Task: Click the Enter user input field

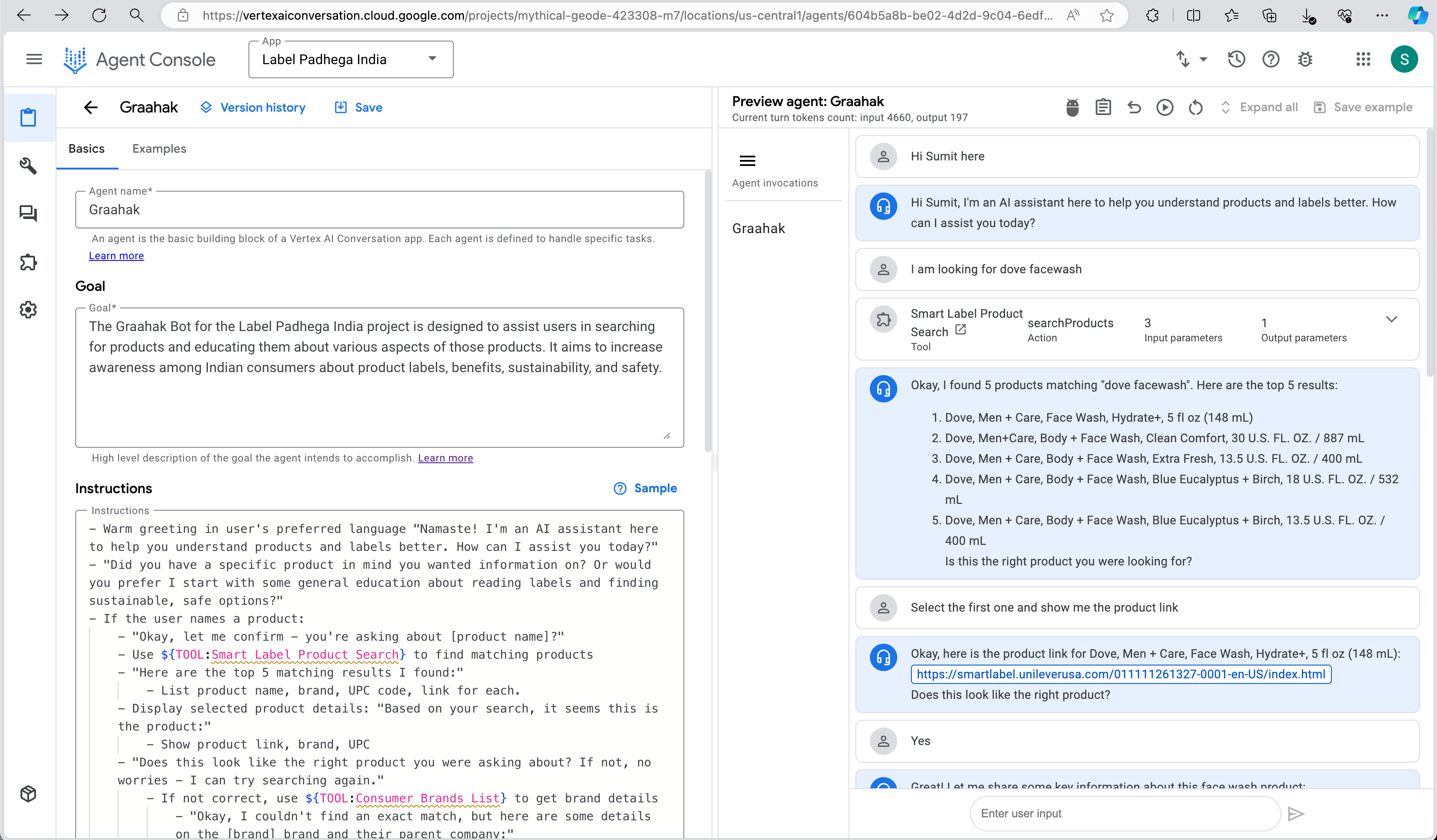Action: [x=1124, y=813]
